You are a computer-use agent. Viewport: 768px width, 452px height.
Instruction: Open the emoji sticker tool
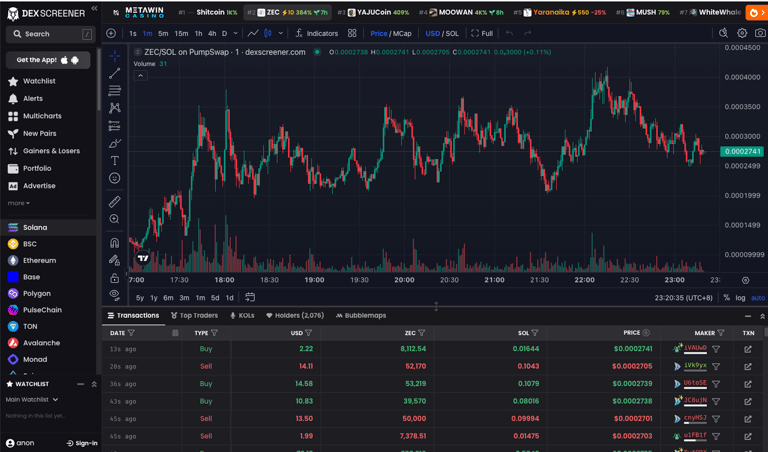[x=115, y=178]
